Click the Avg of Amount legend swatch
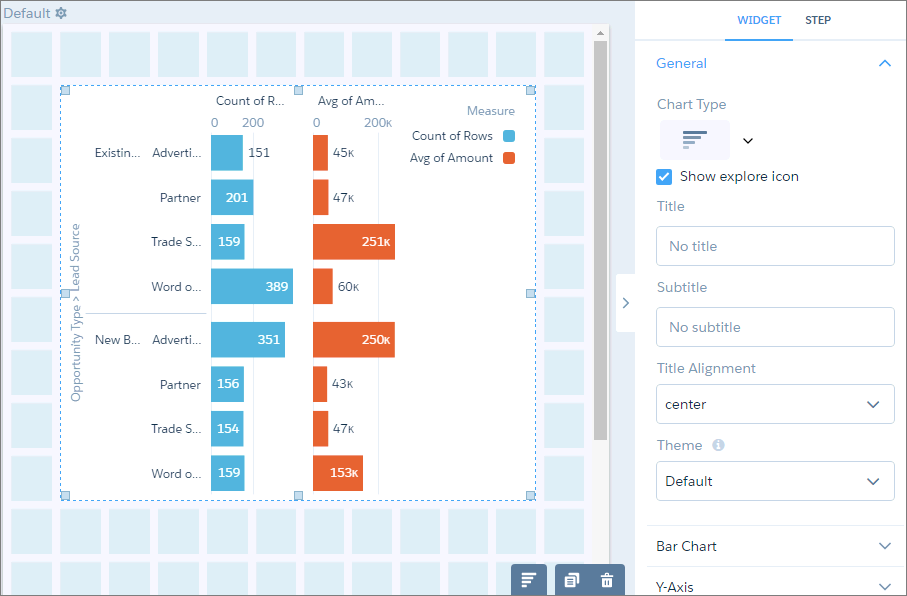Screen dimensions: 907x596 click(x=509, y=158)
